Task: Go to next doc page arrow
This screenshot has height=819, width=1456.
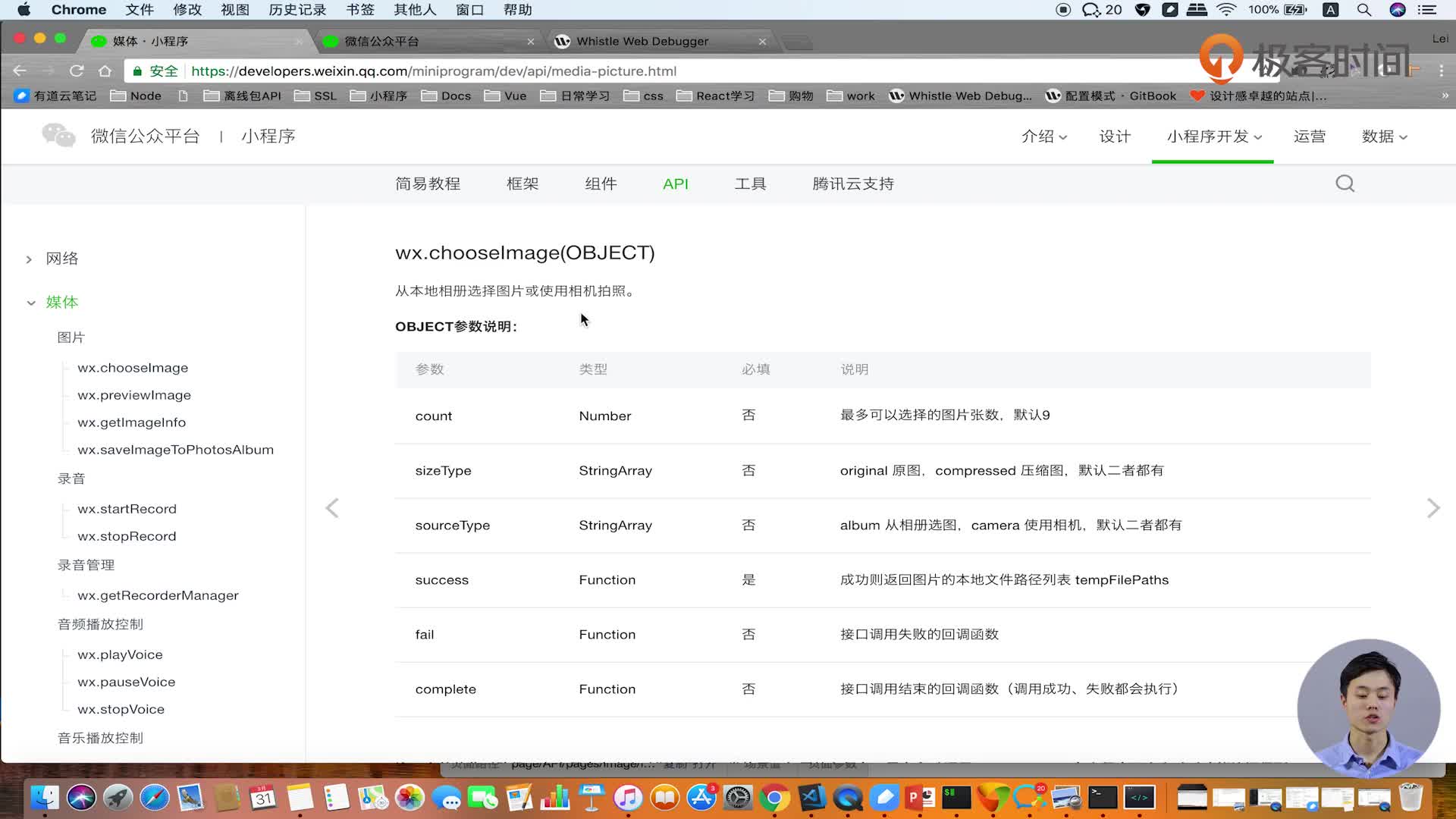Action: (1432, 508)
